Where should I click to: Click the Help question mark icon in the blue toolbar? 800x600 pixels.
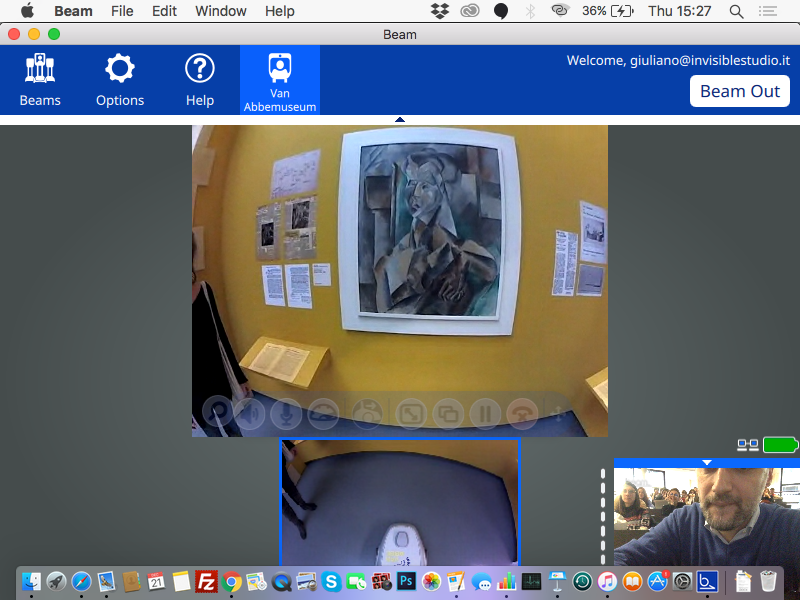(200, 68)
